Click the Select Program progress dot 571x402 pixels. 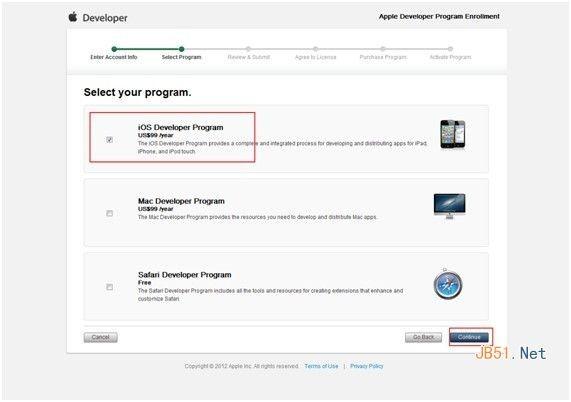click(181, 49)
